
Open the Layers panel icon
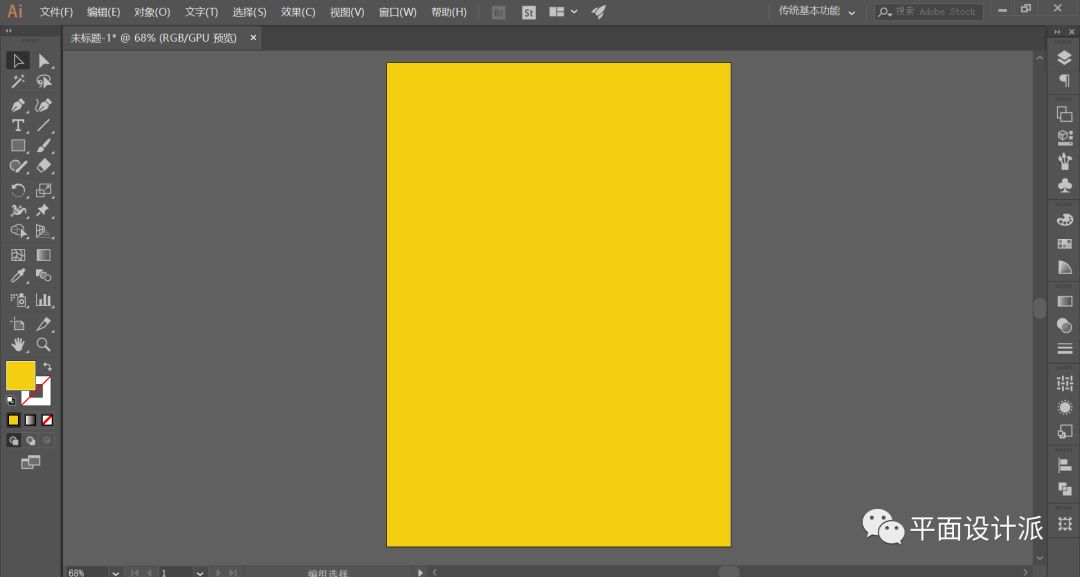(x=1064, y=58)
